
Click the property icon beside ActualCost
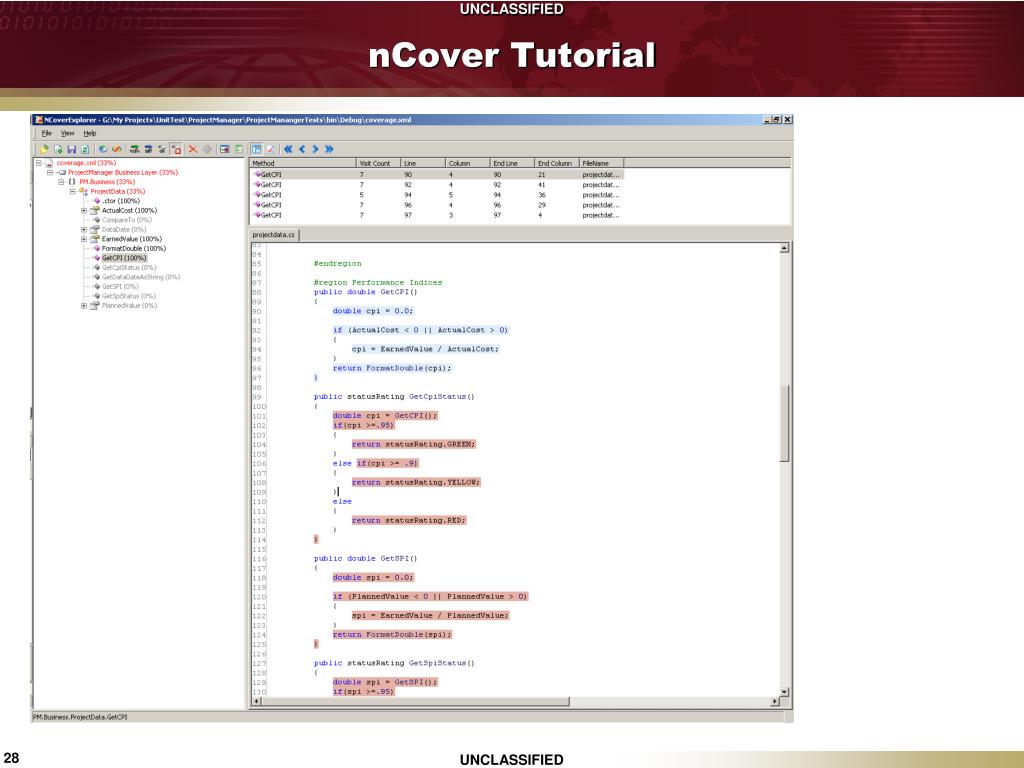[x=95, y=210]
